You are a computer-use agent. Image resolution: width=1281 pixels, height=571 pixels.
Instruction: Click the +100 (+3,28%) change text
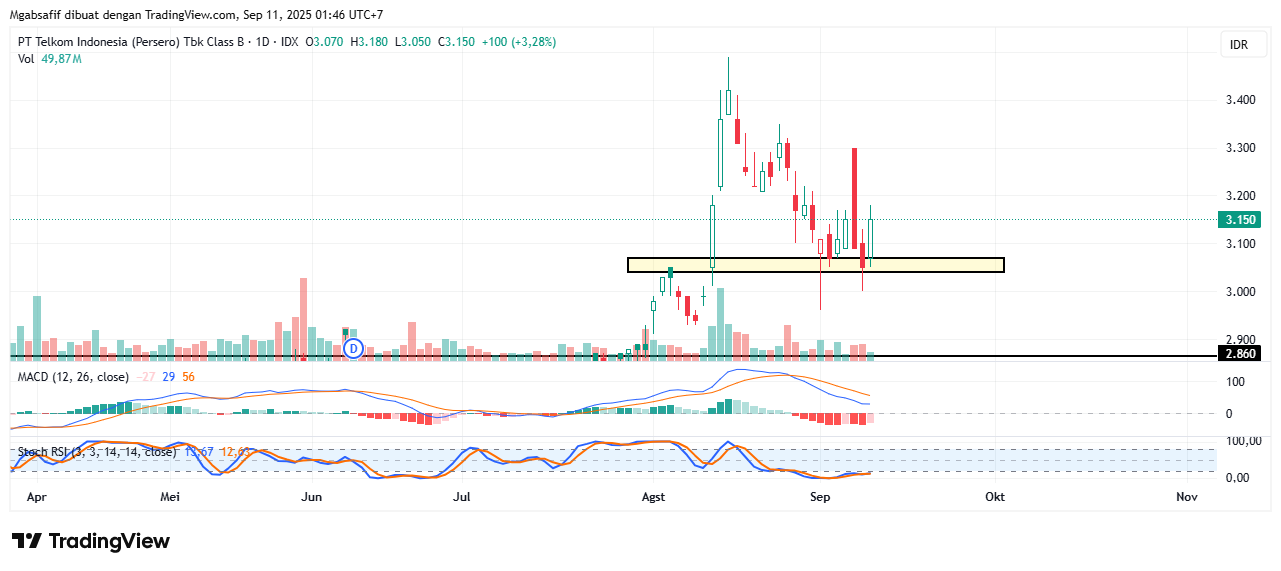519,42
